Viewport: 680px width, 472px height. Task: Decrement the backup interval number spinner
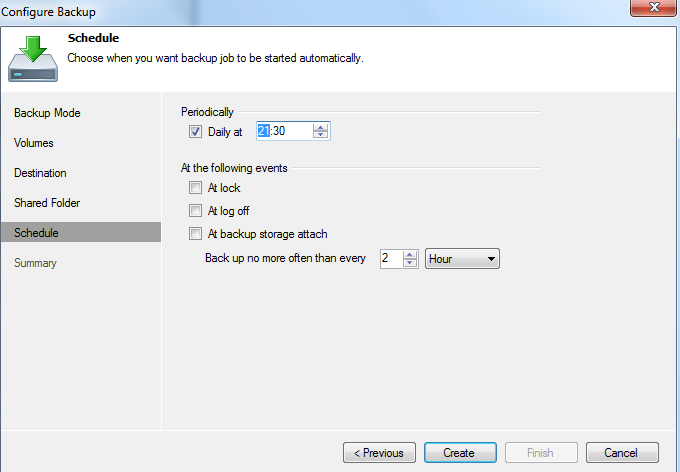pyautogui.click(x=410, y=262)
